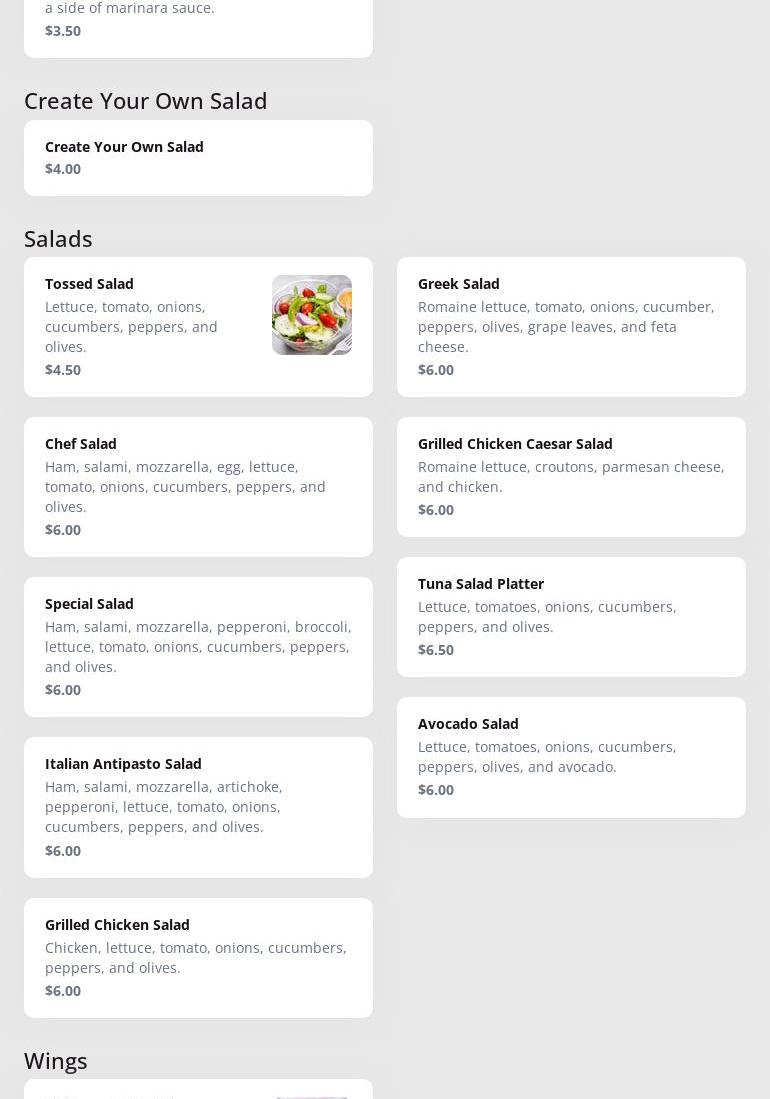Viewport: 770px width, 1099px height.
Task: Select the Italian Antipasto Salad
Action: coord(123,764)
